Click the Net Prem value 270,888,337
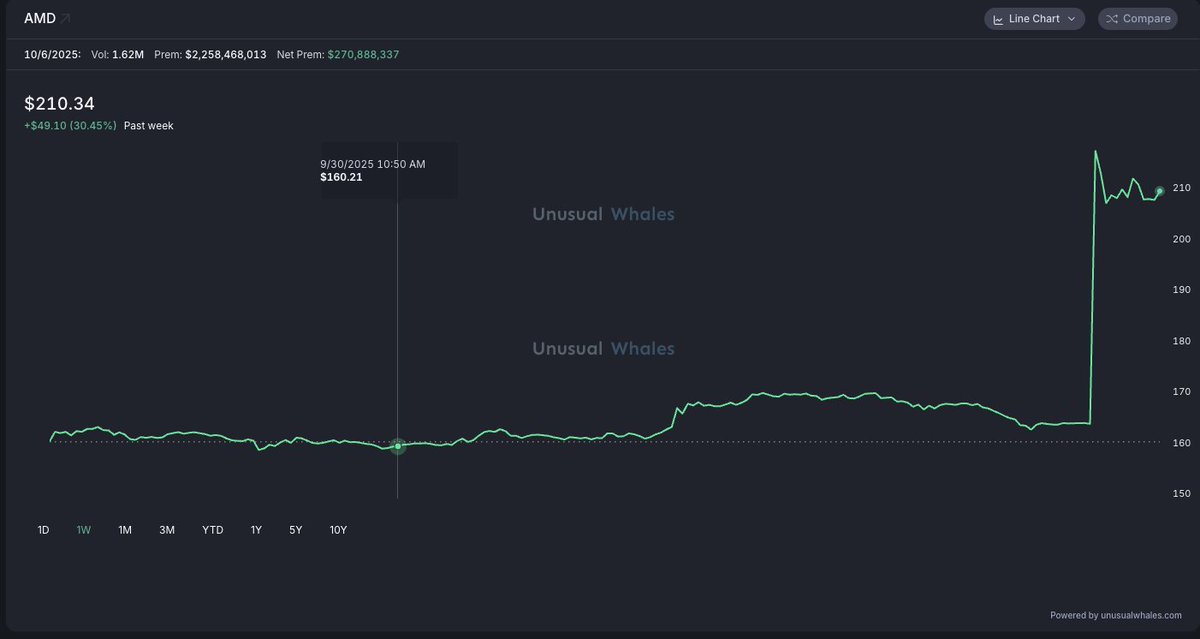The height and width of the screenshot is (639, 1200). (363, 54)
